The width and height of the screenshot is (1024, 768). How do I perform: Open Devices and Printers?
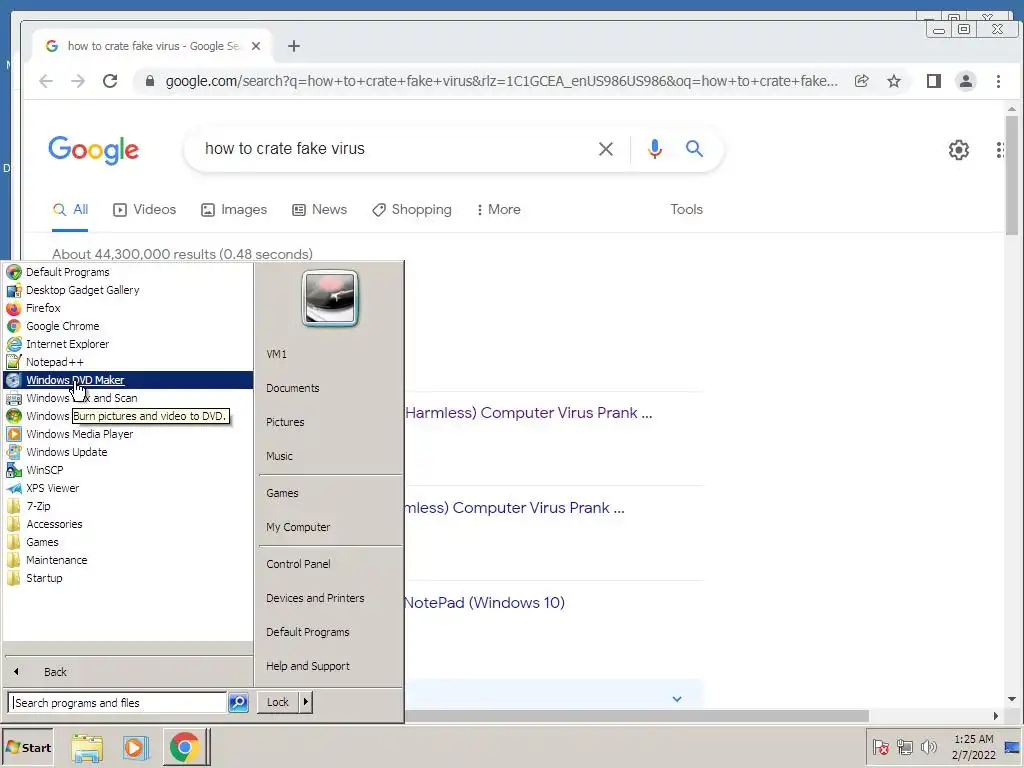[x=315, y=598]
